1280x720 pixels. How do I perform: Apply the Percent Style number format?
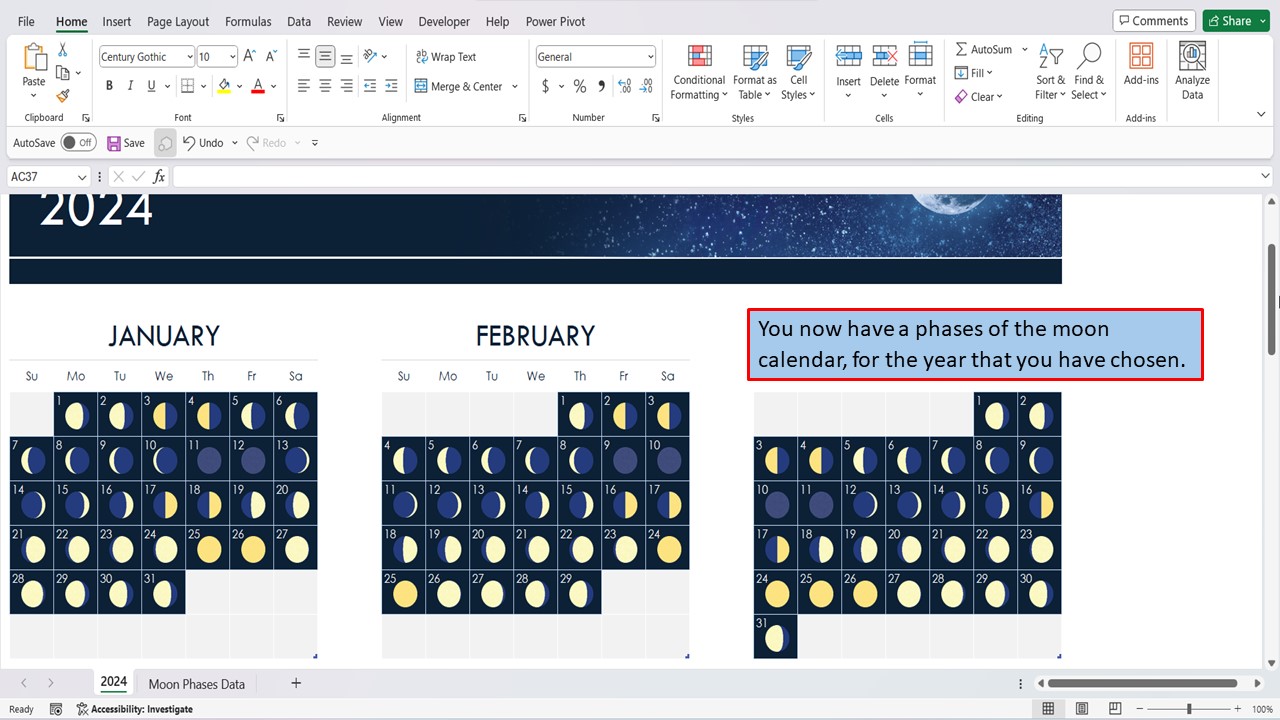[579, 86]
